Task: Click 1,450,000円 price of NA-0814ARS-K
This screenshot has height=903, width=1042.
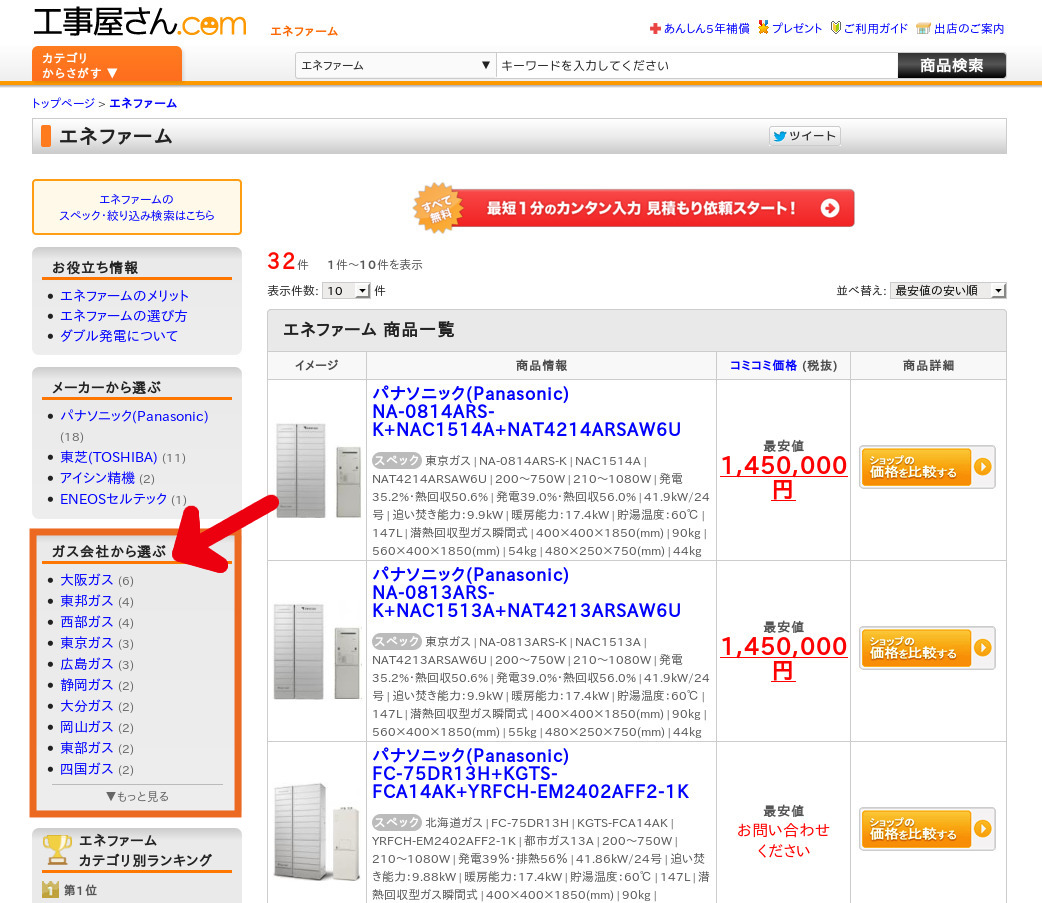Action: point(783,477)
